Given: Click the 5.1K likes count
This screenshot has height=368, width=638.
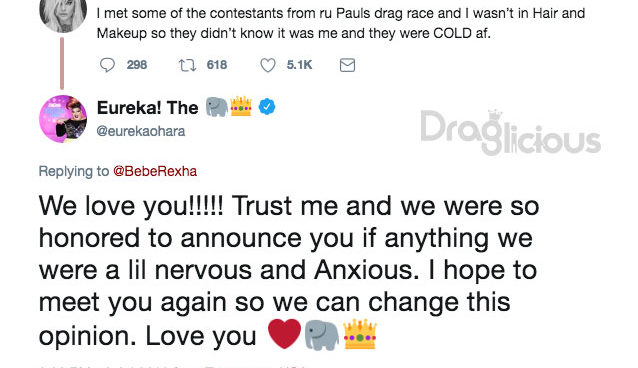Looking at the screenshot, I should [299, 65].
